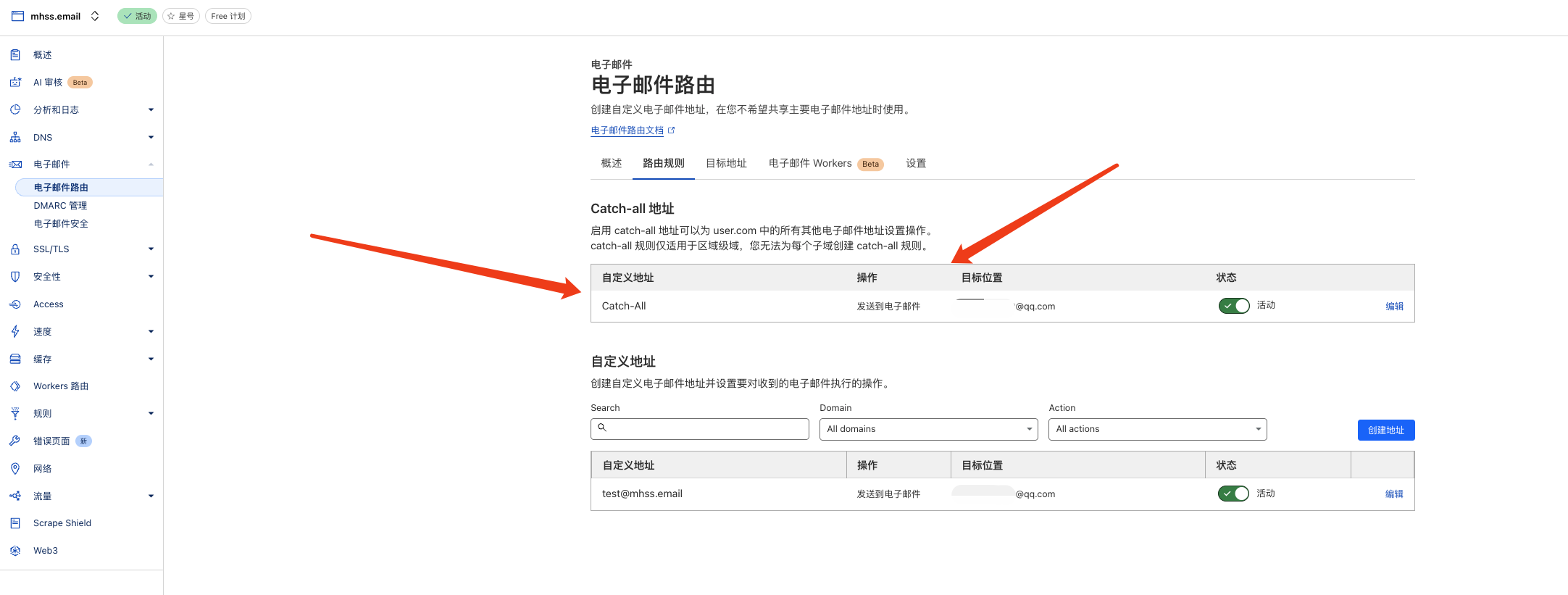Toggle the Catch-All rule active switch
Image resolution: width=1568 pixels, height=595 pixels.
click(1234, 306)
